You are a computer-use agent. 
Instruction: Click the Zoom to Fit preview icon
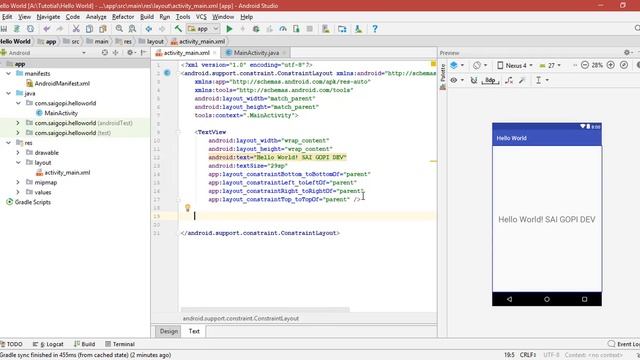(x=624, y=65)
